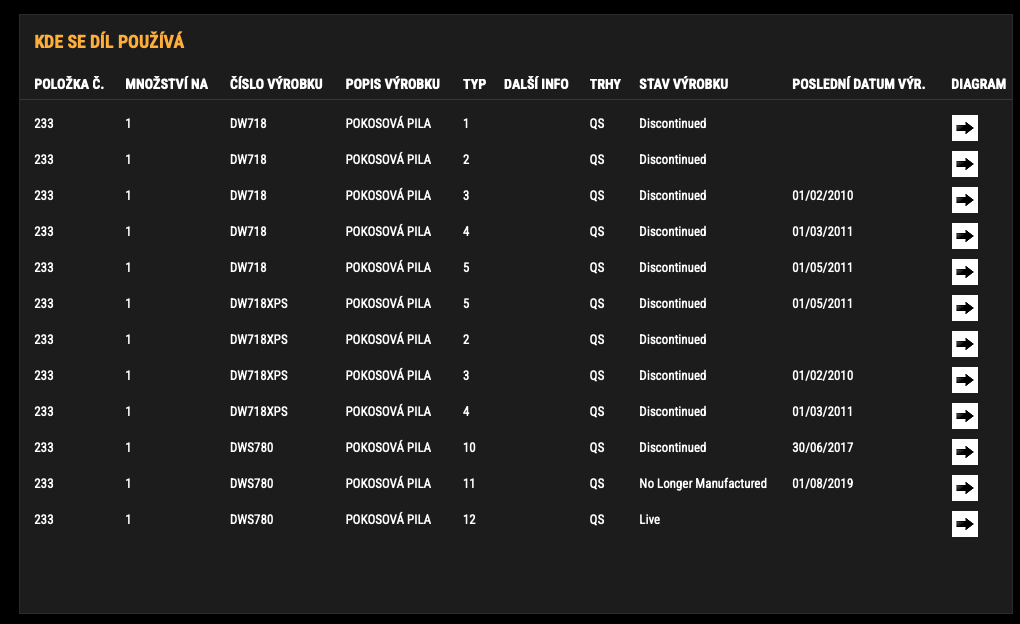The height and width of the screenshot is (624, 1020).
Task: Click the TRHY column header
Action: (x=605, y=84)
